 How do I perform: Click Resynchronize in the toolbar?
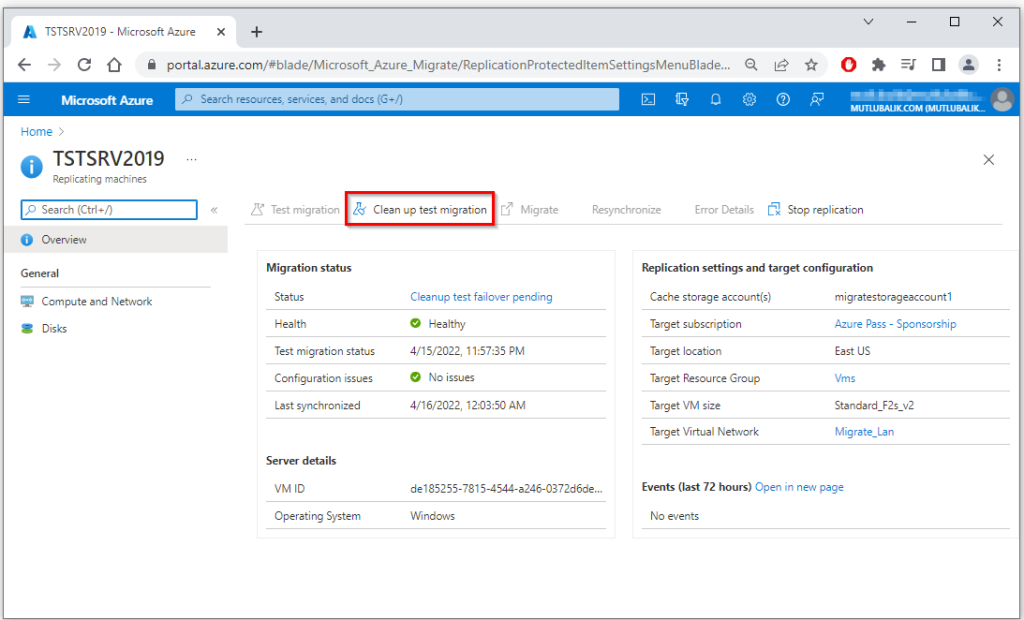(626, 210)
